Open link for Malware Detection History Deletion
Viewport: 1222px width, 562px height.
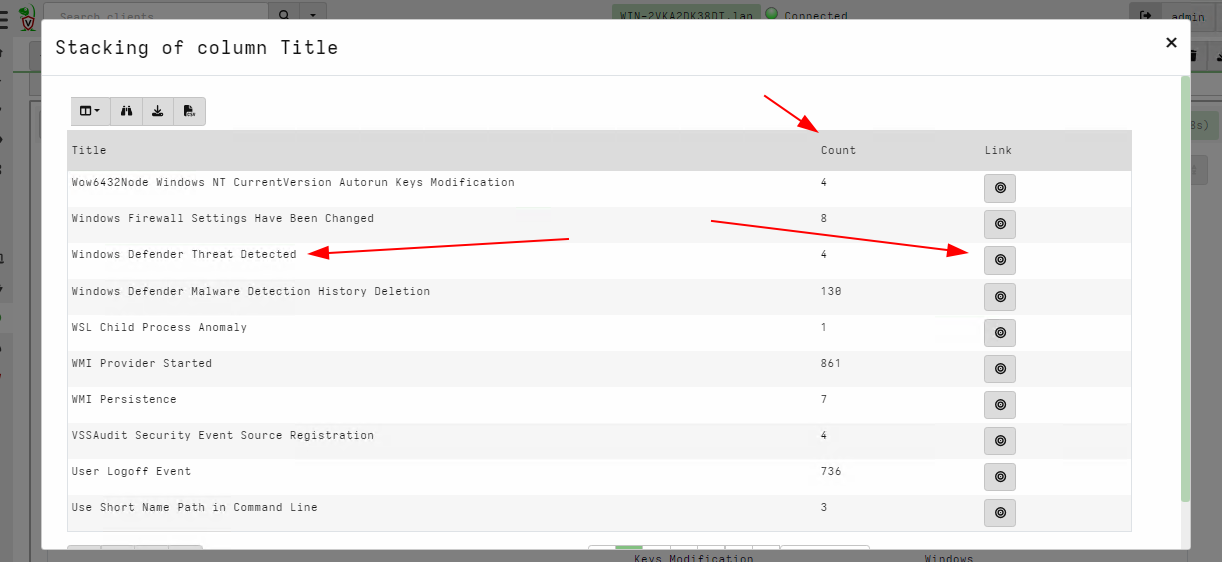pyautogui.click(x=999, y=297)
